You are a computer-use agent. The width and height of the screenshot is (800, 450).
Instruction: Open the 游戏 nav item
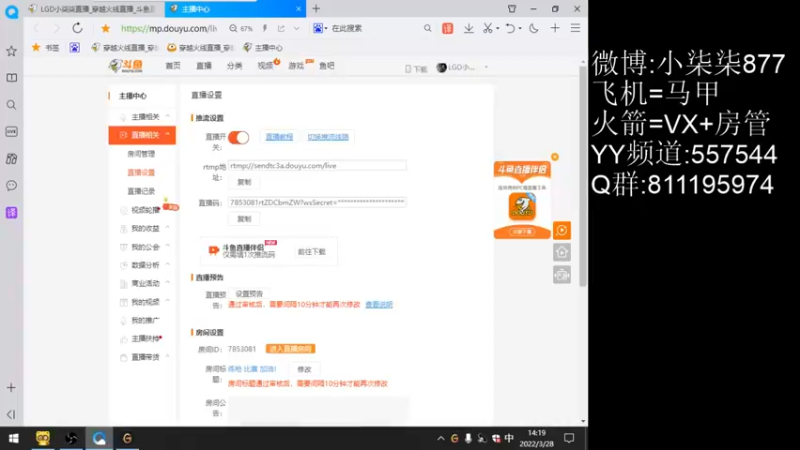296,66
